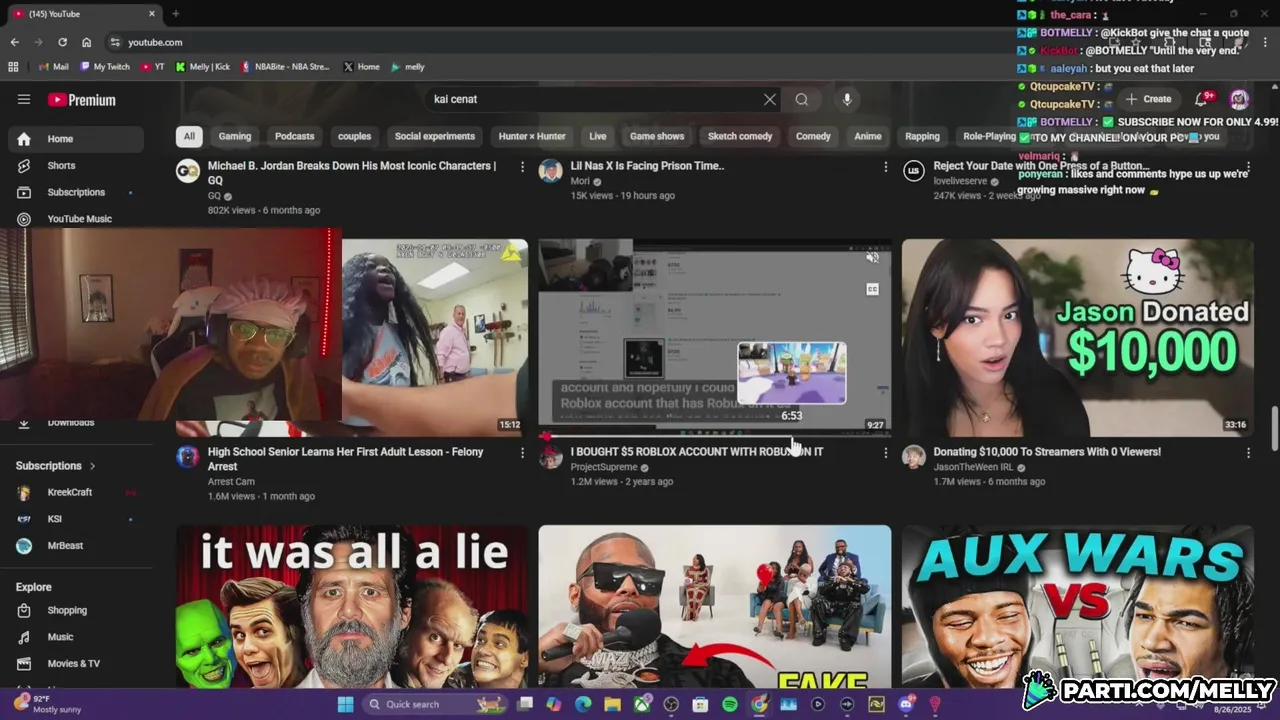Click the YouTube Premium logo
The width and height of the screenshot is (1280, 720).
[x=82, y=100]
